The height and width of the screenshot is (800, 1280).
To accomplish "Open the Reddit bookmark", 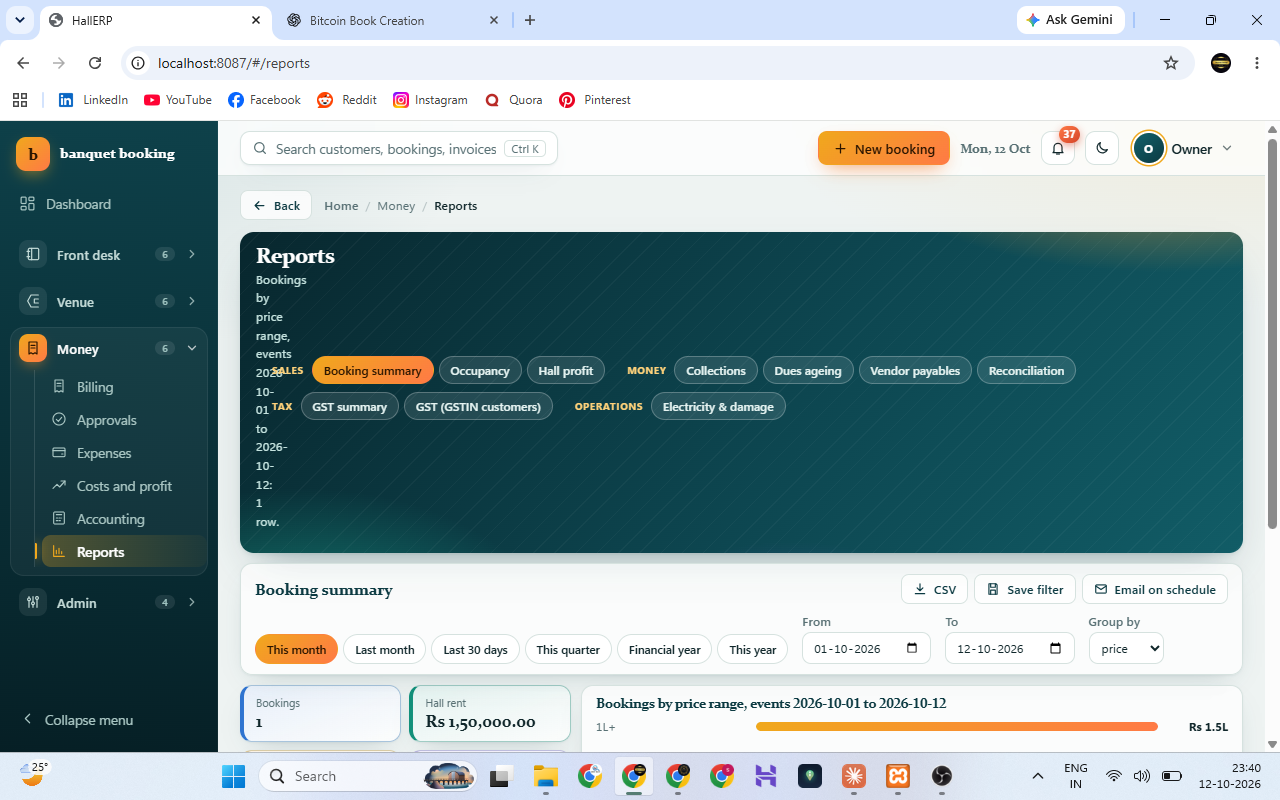I will click(x=347, y=100).
